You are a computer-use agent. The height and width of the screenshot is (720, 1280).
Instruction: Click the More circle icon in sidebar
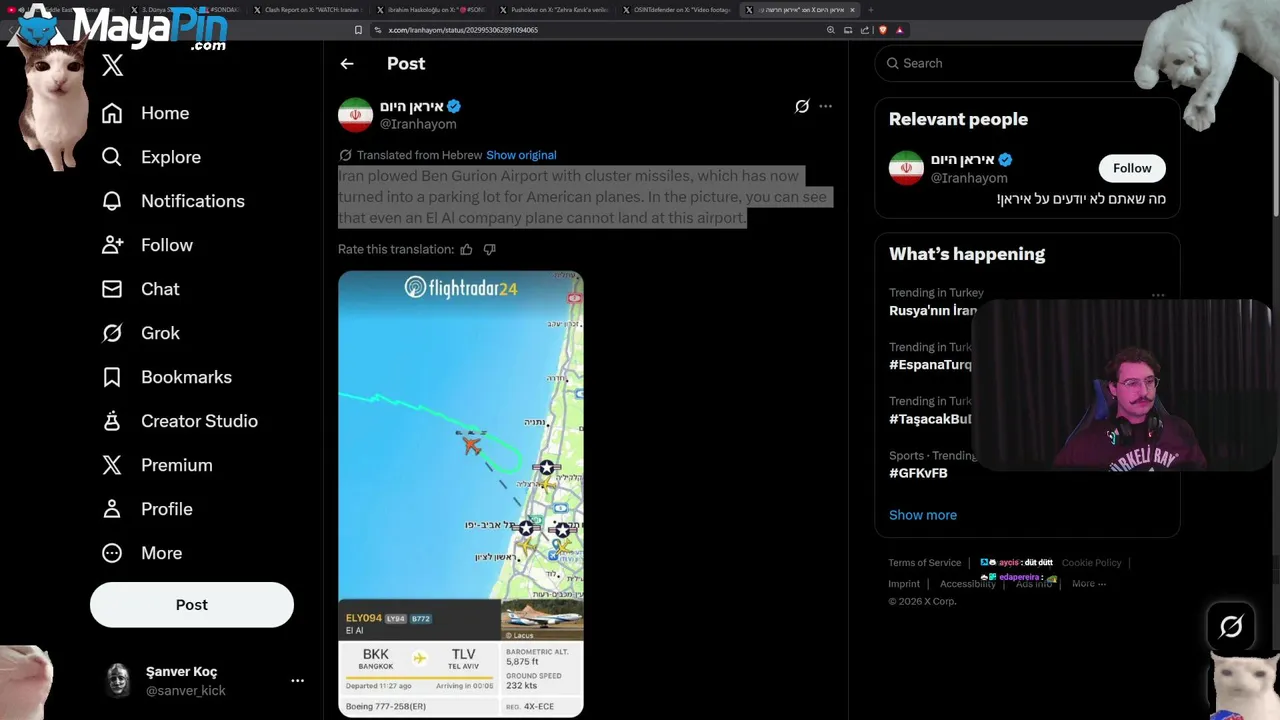[x=112, y=553]
